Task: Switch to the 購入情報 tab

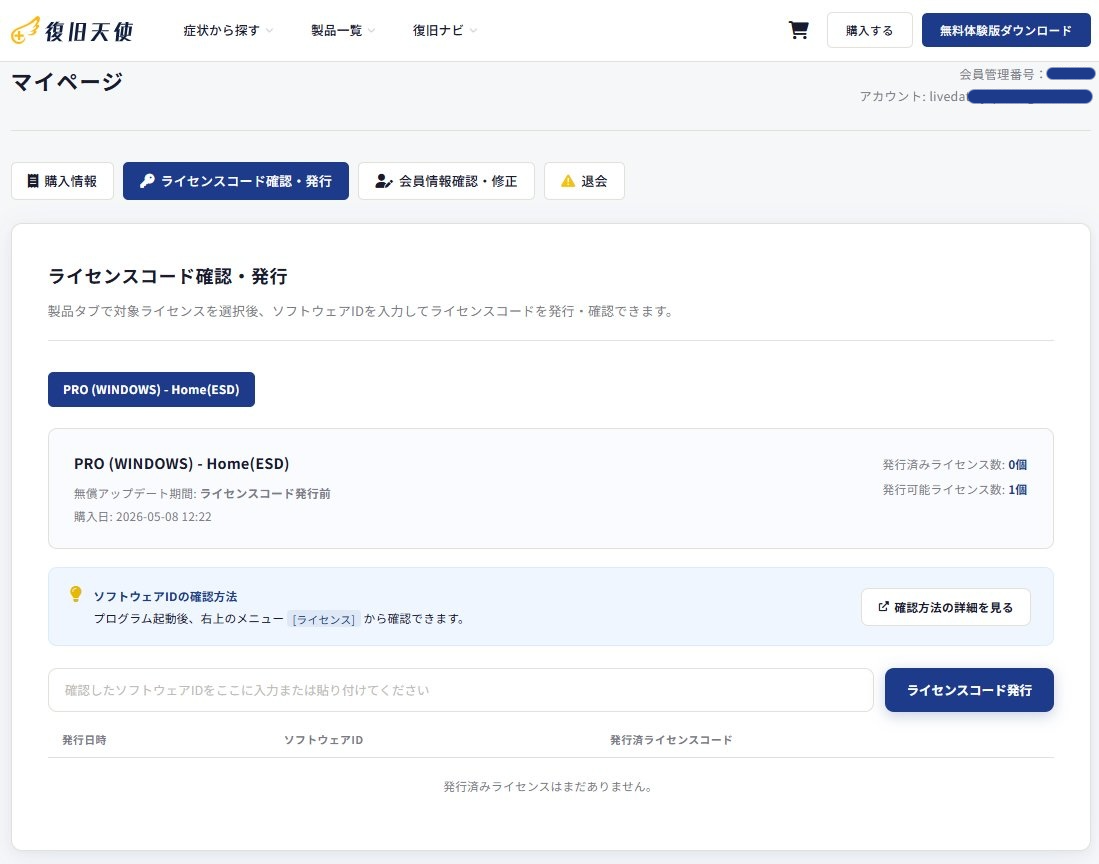Action: [62, 181]
